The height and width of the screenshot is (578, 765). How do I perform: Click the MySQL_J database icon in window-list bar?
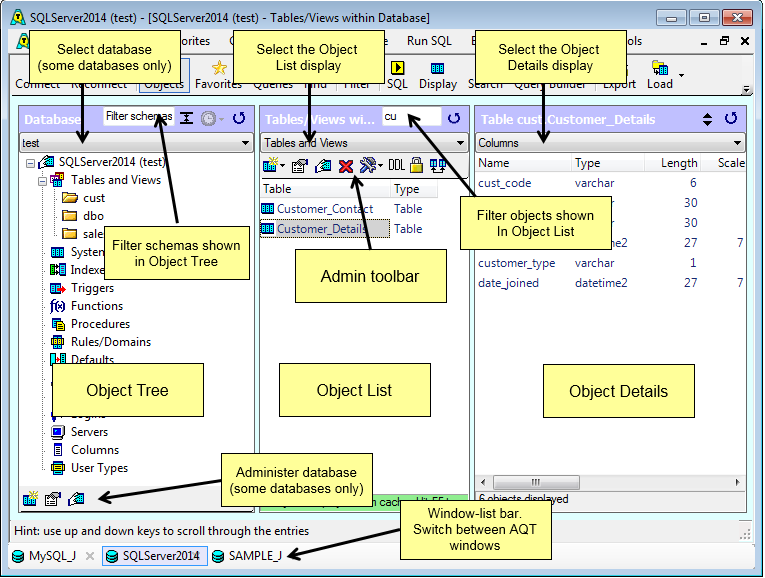[x=18, y=556]
